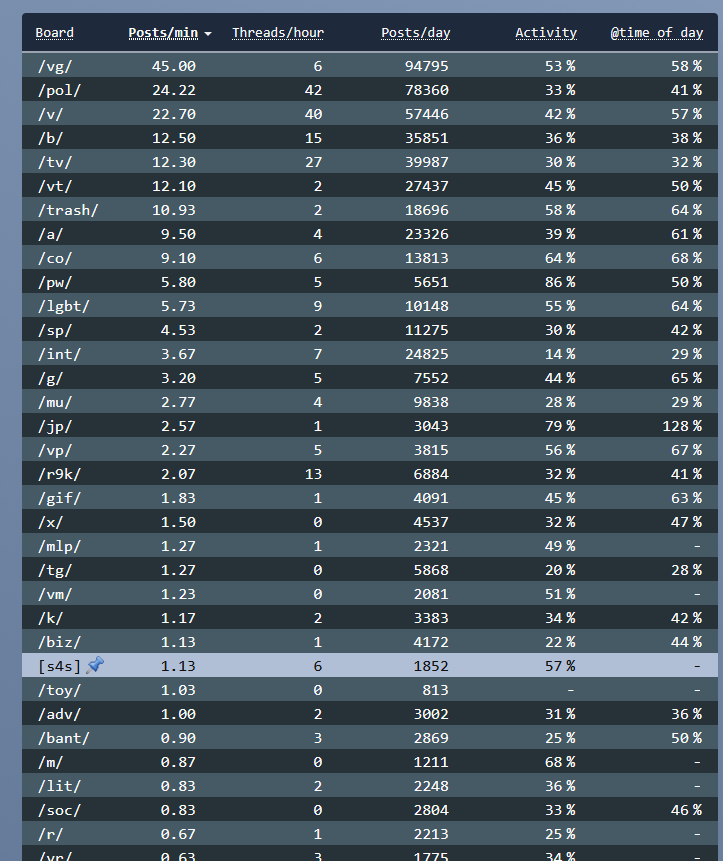Viewport: 723px width, 861px height.
Task: Click the 24825 posts/day value for /int/
Action: pos(427,354)
